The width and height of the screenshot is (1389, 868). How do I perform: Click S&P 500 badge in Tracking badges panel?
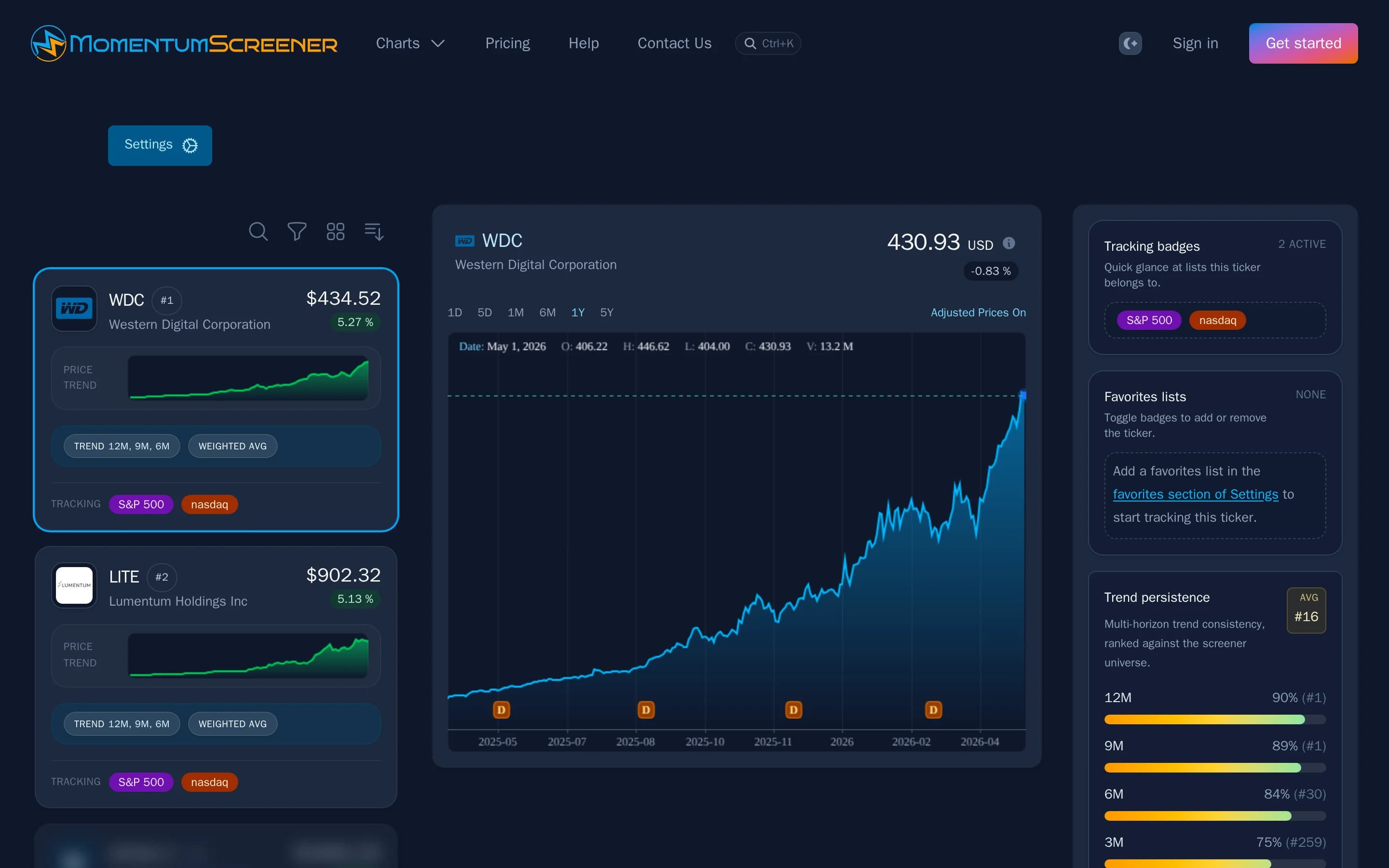[1149, 320]
